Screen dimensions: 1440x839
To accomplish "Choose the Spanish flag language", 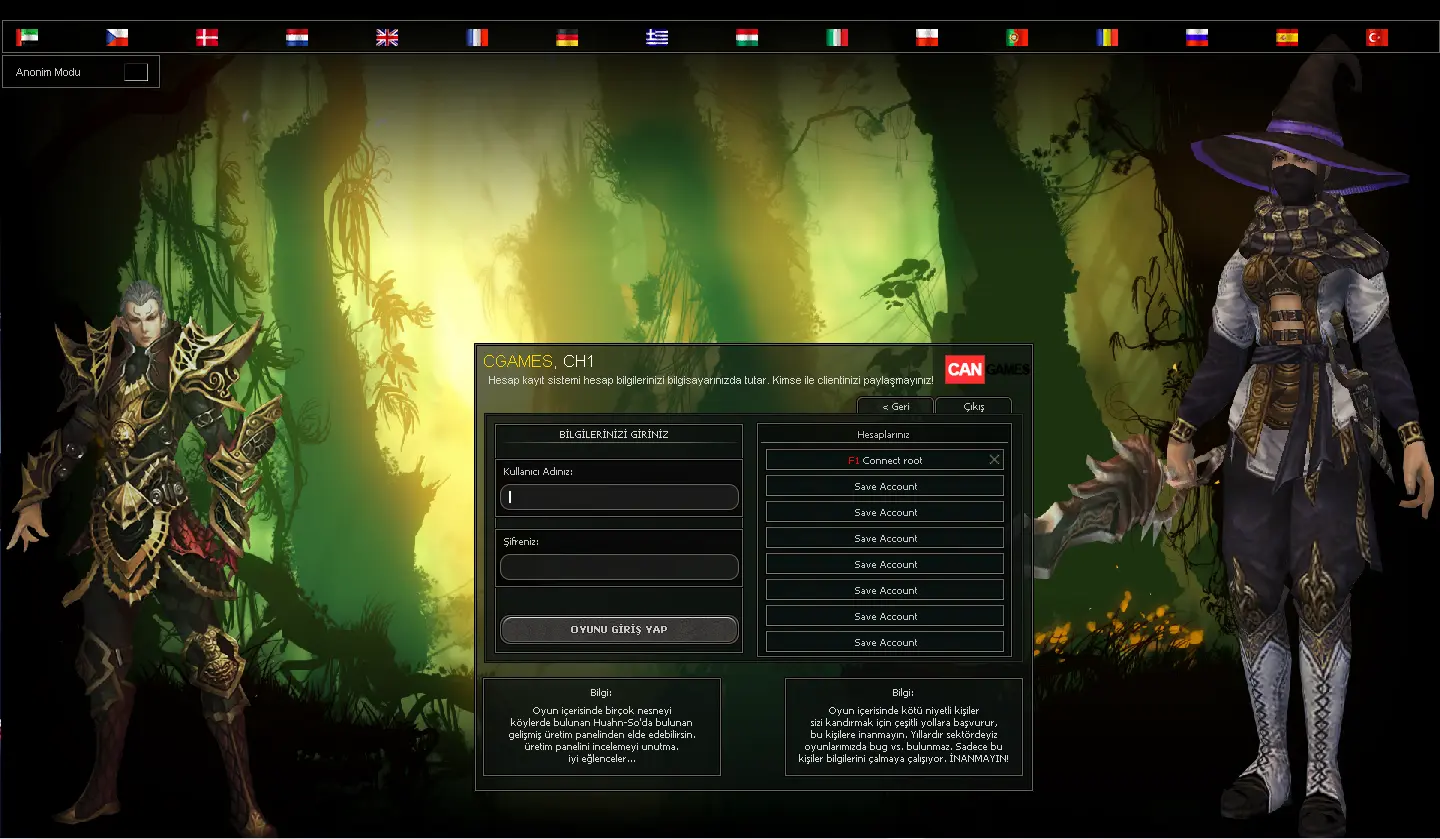I will tap(1287, 37).
